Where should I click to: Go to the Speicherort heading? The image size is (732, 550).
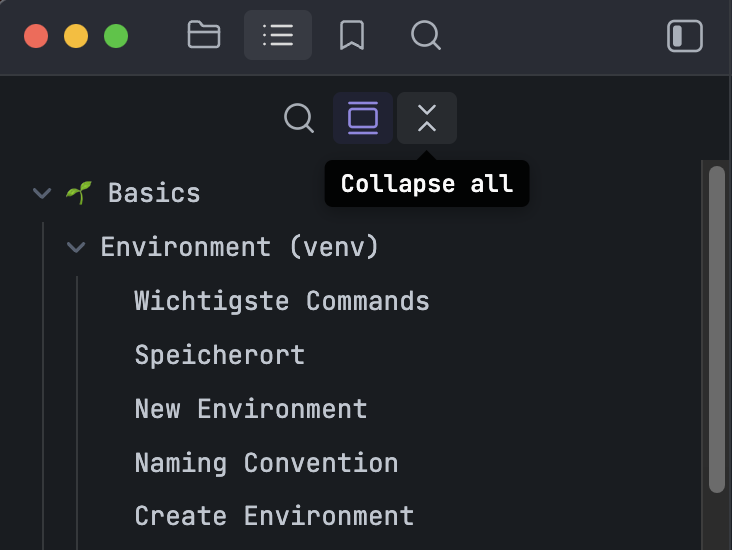click(x=220, y=355)
